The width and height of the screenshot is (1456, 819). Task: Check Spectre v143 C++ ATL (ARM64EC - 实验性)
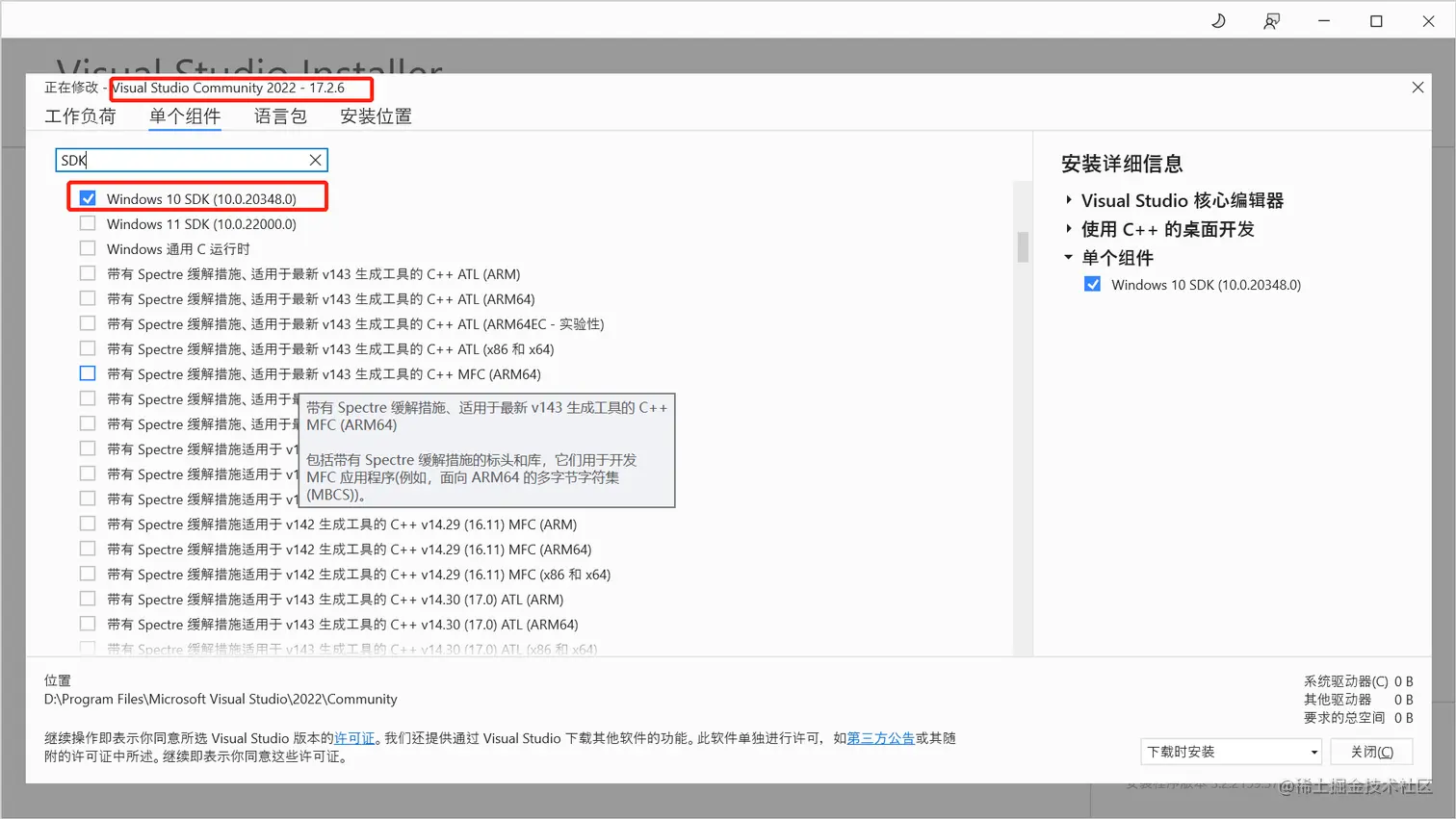[88, 323]
